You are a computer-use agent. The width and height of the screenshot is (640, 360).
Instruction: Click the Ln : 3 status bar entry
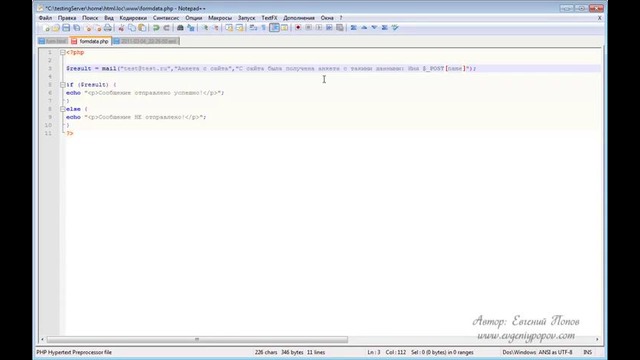[374, 352]
